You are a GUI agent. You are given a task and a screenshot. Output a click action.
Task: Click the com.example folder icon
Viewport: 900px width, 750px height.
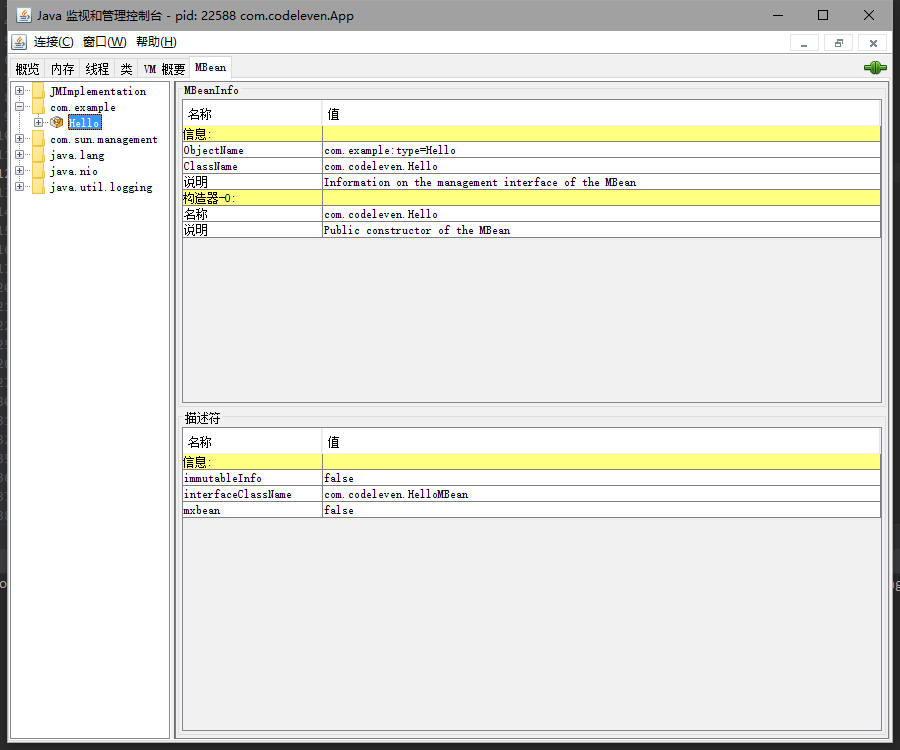38,107
